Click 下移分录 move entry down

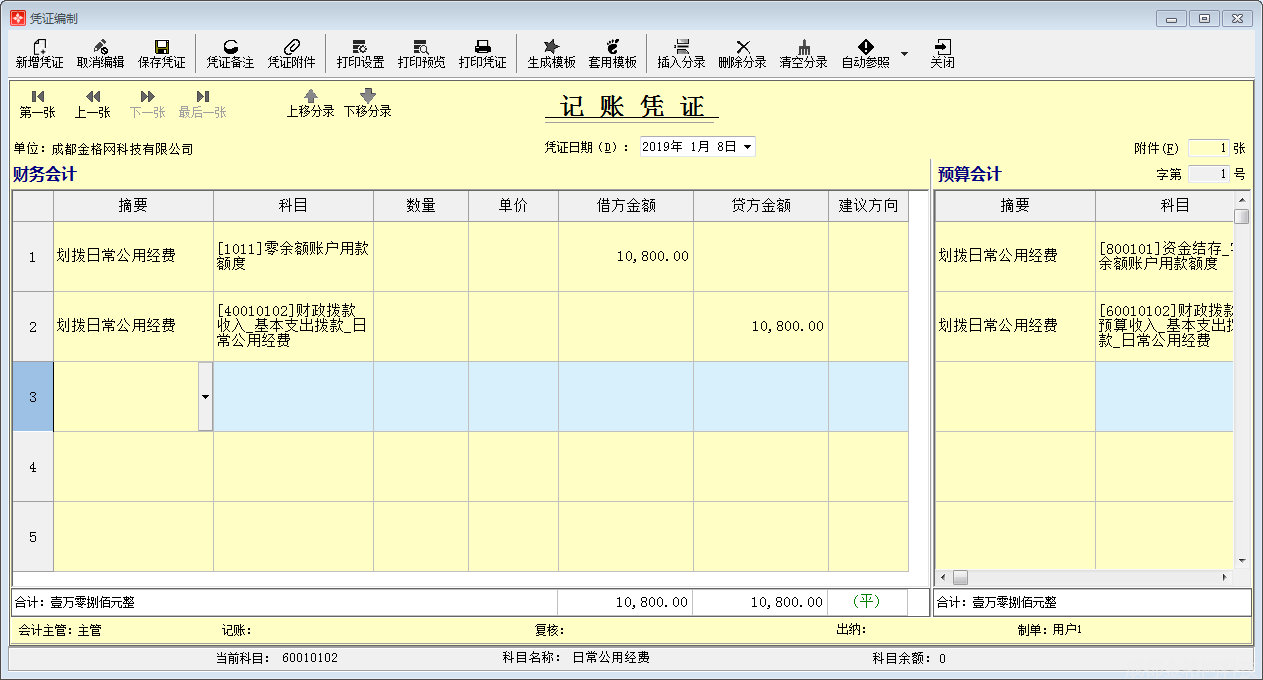click(x=367, y=96)
